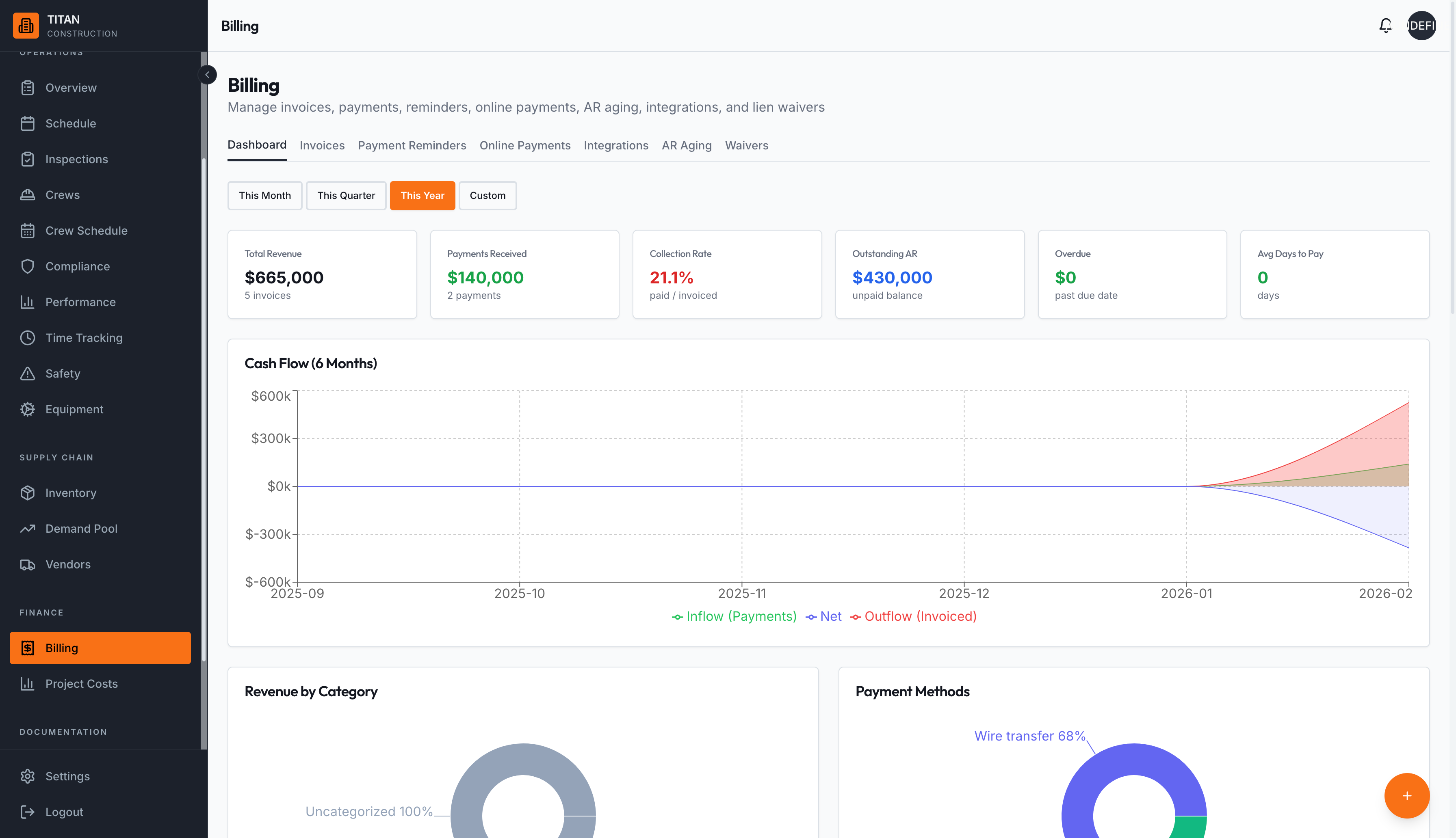
Task: Click the Inspections checklist icon
Action: coord(28,160)
